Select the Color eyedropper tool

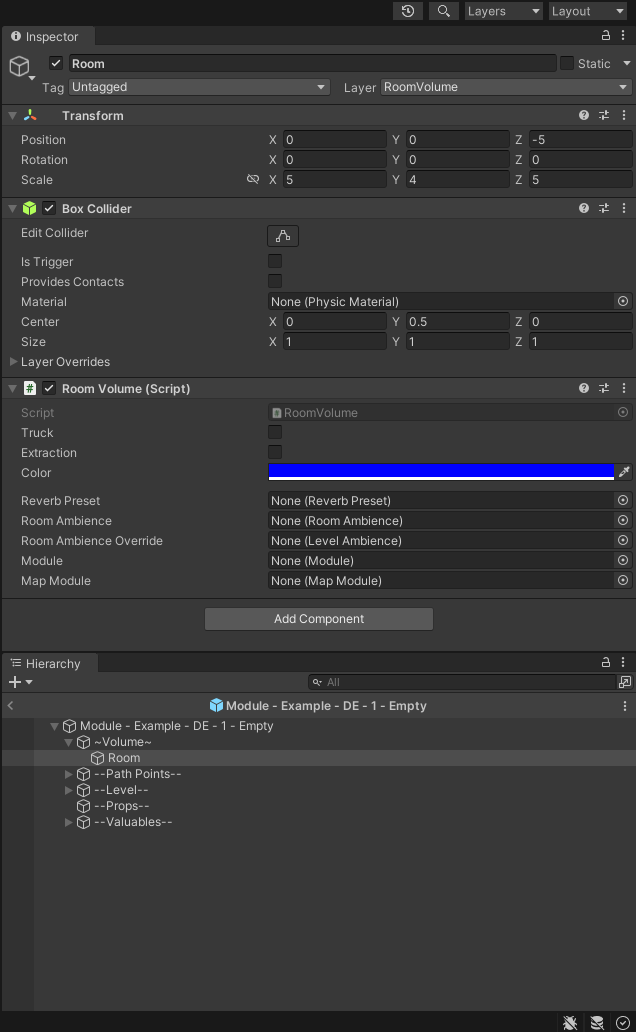pos(623,472)
